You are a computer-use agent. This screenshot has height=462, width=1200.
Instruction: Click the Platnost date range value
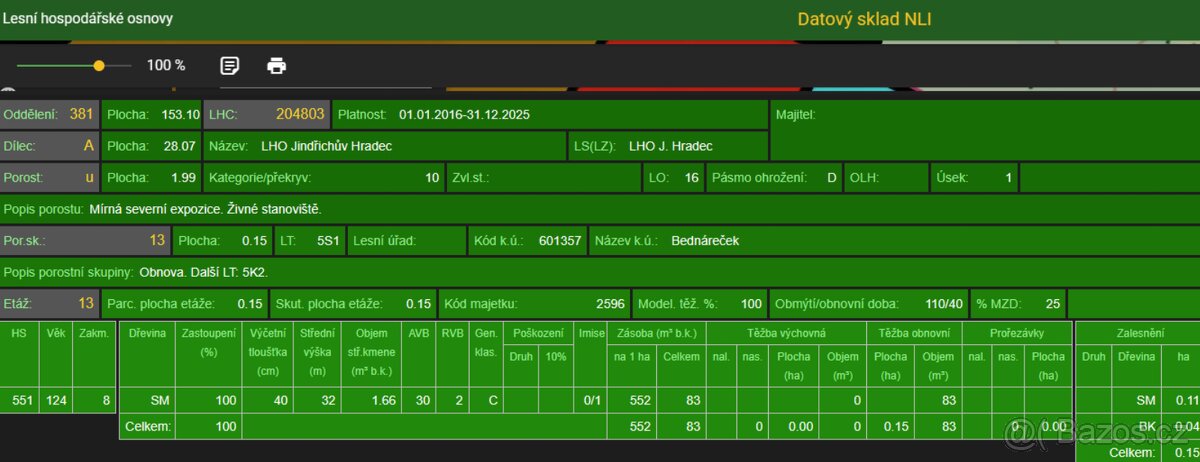[464, 115]
